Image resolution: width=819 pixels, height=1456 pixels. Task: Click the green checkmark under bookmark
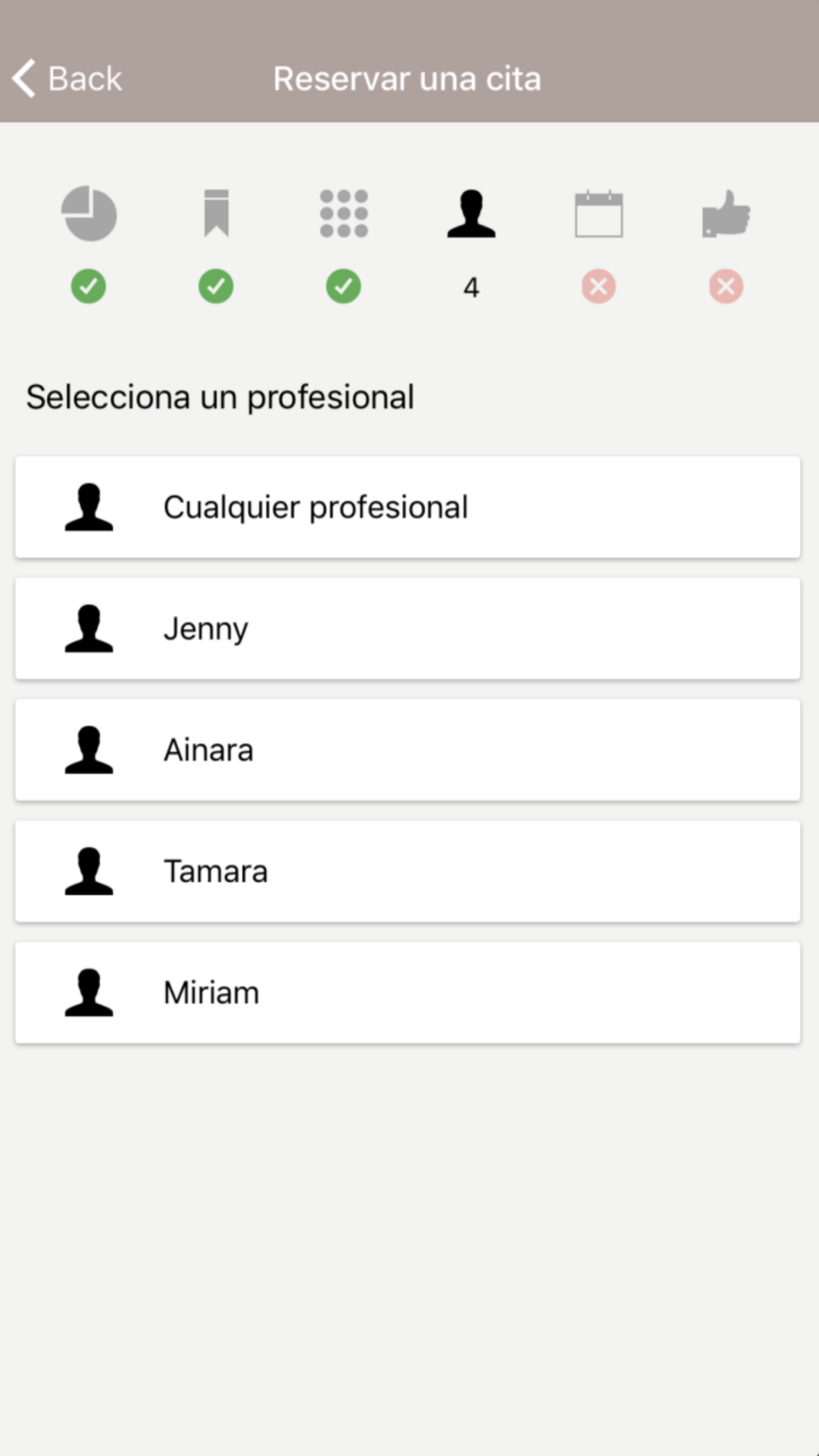click(x=216, y=287)
